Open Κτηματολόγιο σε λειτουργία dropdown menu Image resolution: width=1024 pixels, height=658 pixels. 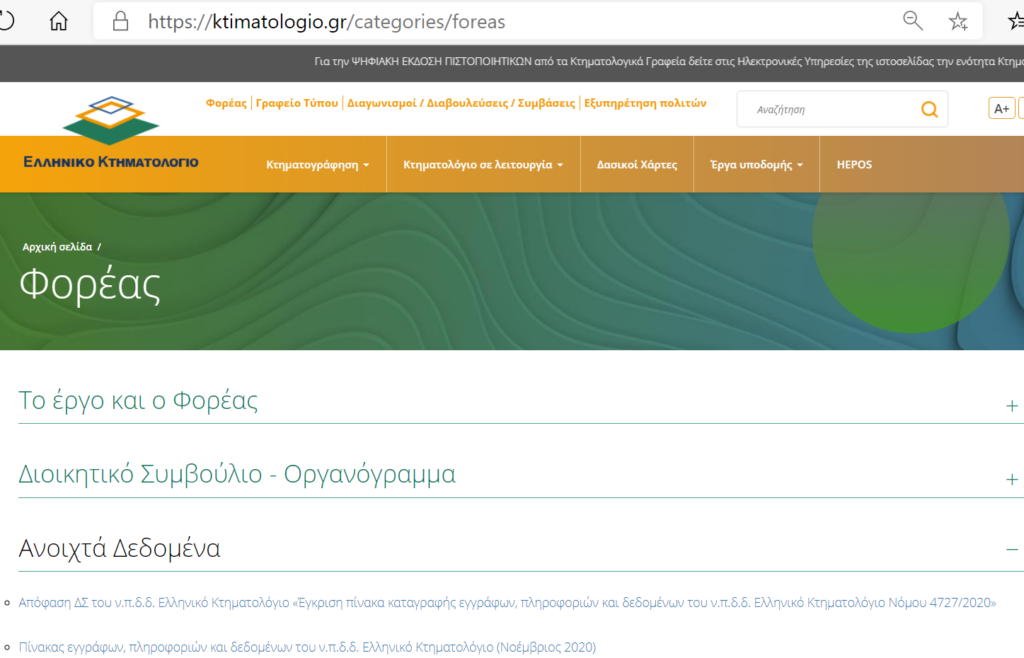(483, 164)
